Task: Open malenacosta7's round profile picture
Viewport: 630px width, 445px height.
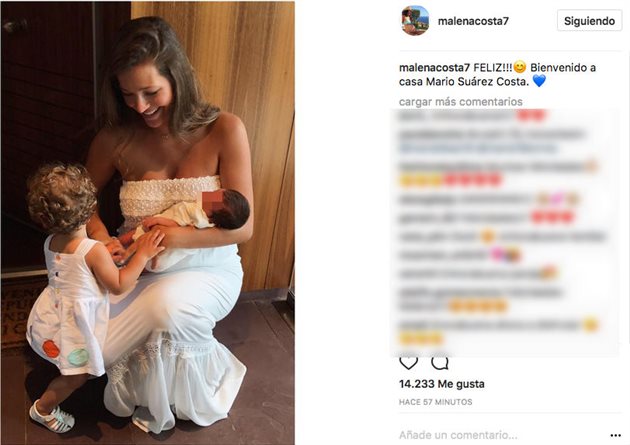Action: [x=415, y=20]
